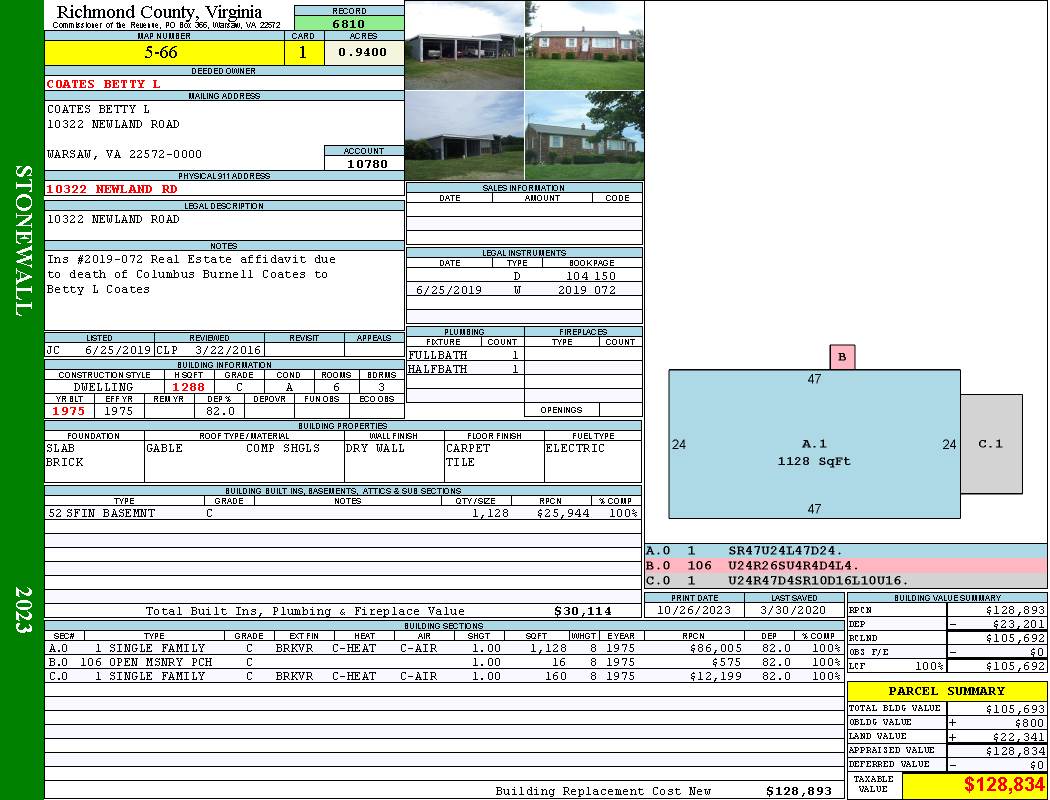Click the physical address 10322 NEWLAND RD
1050x800 pixels.
pos(112,189)
